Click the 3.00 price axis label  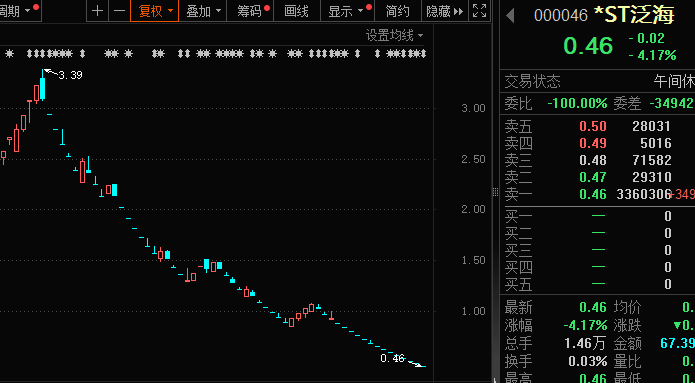point(473,108)
